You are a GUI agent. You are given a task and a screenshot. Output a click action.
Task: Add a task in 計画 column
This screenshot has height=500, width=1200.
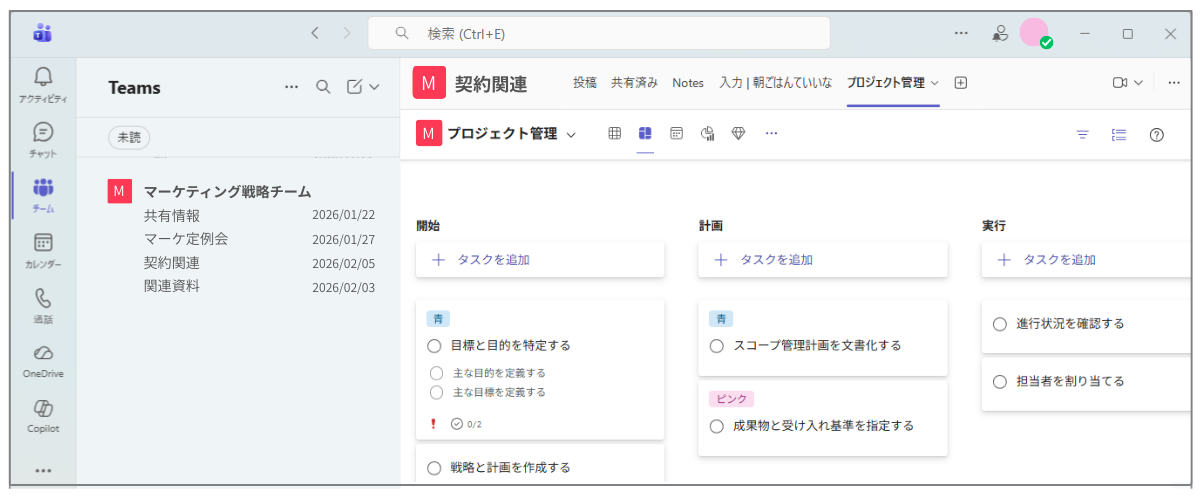[x=823, y=260]
